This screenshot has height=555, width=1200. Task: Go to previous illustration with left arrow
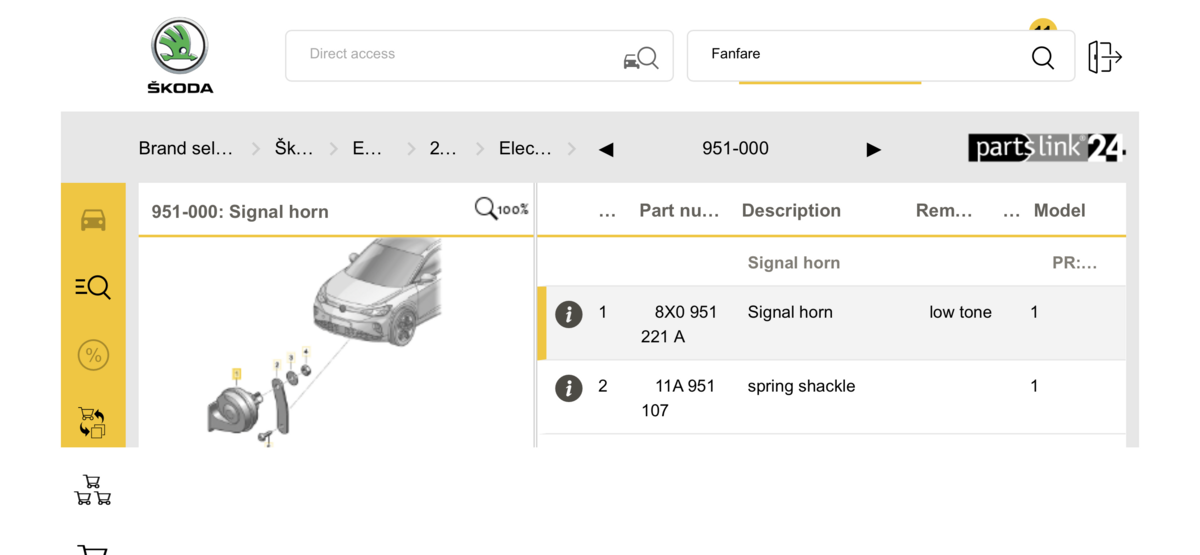[x=606, y=149]
